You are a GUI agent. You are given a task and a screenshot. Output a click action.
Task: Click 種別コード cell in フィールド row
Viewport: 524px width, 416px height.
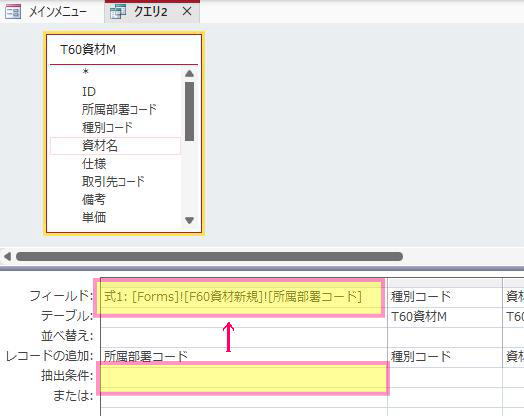445,297
